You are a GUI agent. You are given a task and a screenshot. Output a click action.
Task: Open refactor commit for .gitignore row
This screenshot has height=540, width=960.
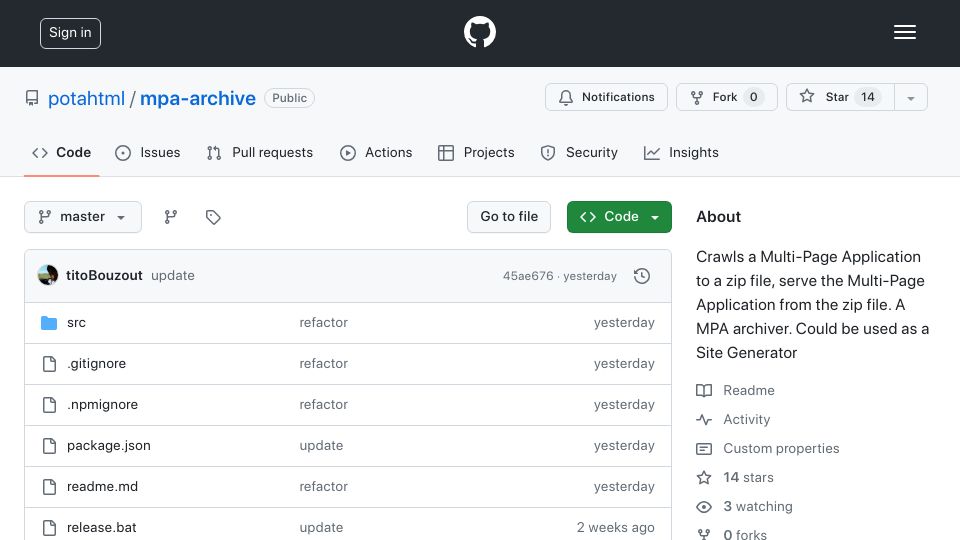point(323,364)
